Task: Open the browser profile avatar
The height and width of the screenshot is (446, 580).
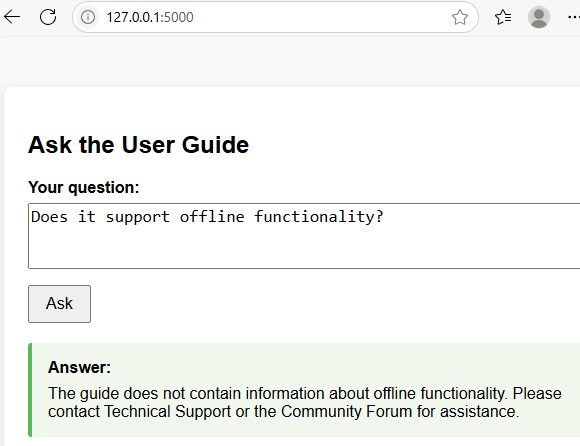Action: 539,17
